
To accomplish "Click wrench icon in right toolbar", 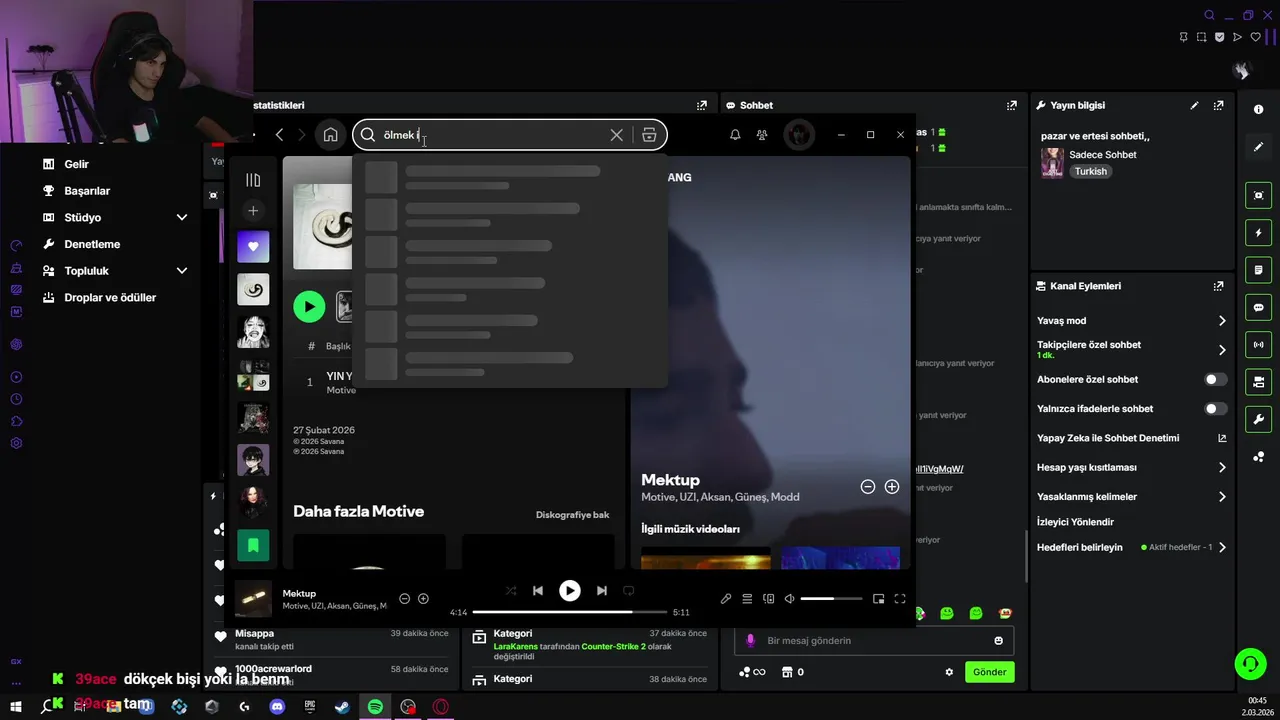I will (1258, 419).
